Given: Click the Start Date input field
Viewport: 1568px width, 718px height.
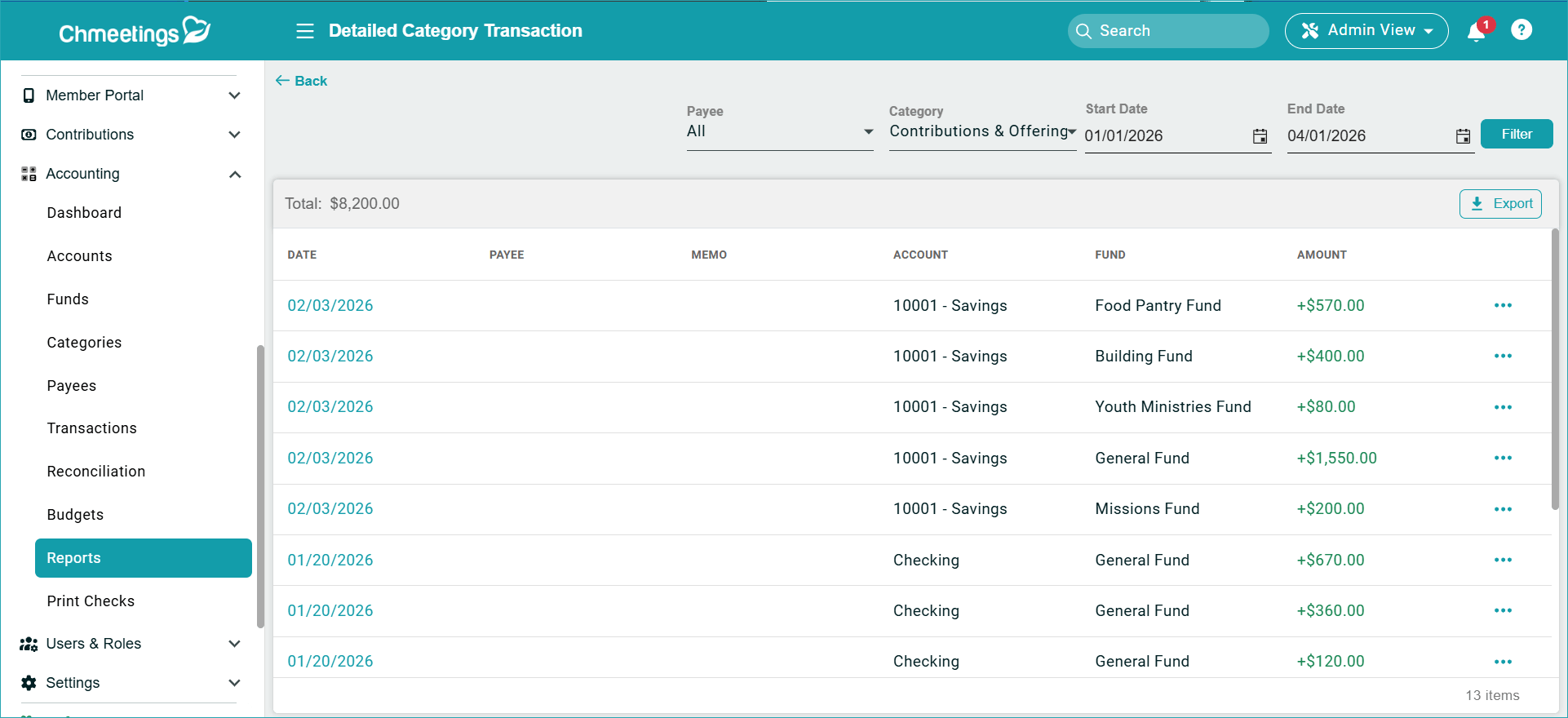Looking at the screenshot, I should click(1167, 136).
